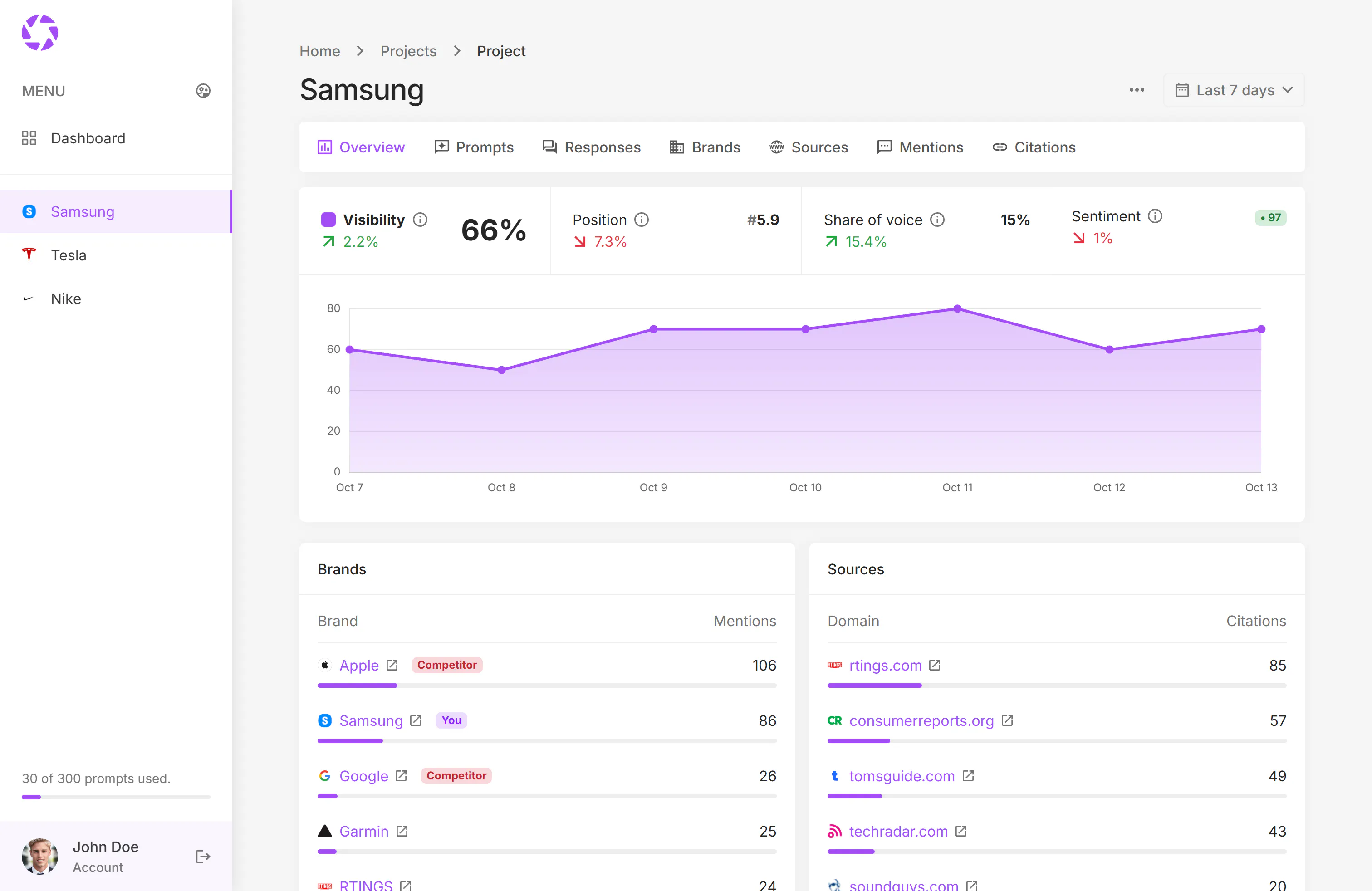
Task: Click the Oct 8 chart data point
Action: point(501,370)
